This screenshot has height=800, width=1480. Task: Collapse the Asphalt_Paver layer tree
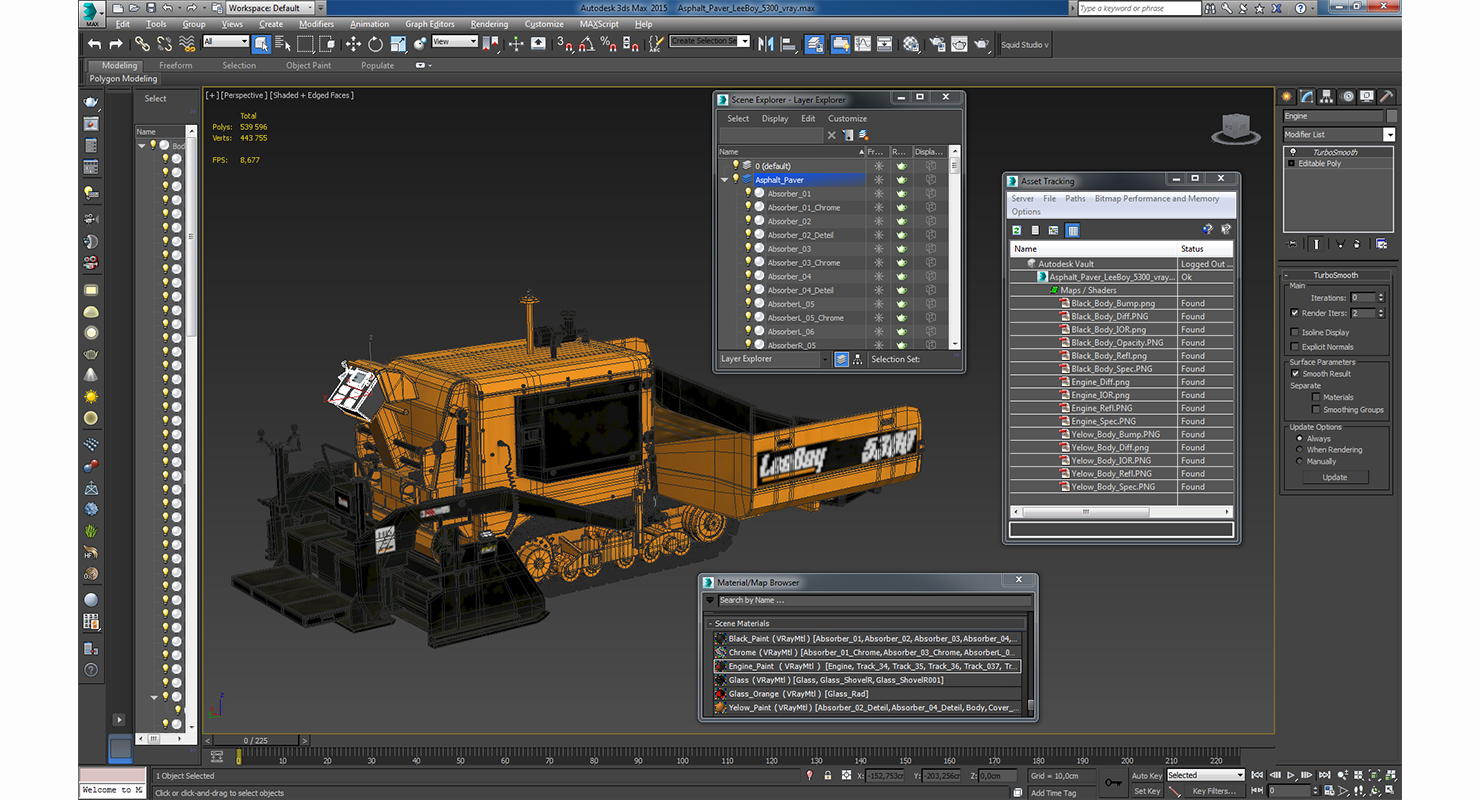(725, 180)
